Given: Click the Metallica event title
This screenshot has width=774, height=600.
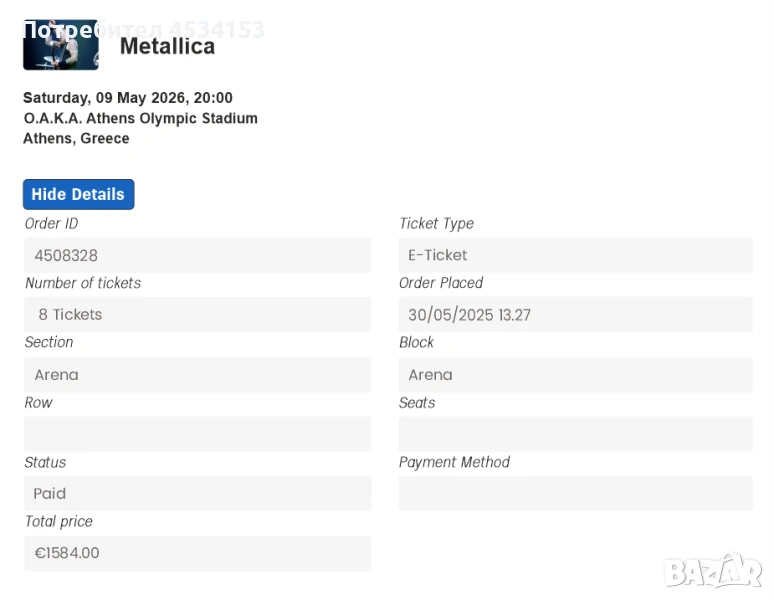Looking at the screenshot, I should [x=167, y=46].
